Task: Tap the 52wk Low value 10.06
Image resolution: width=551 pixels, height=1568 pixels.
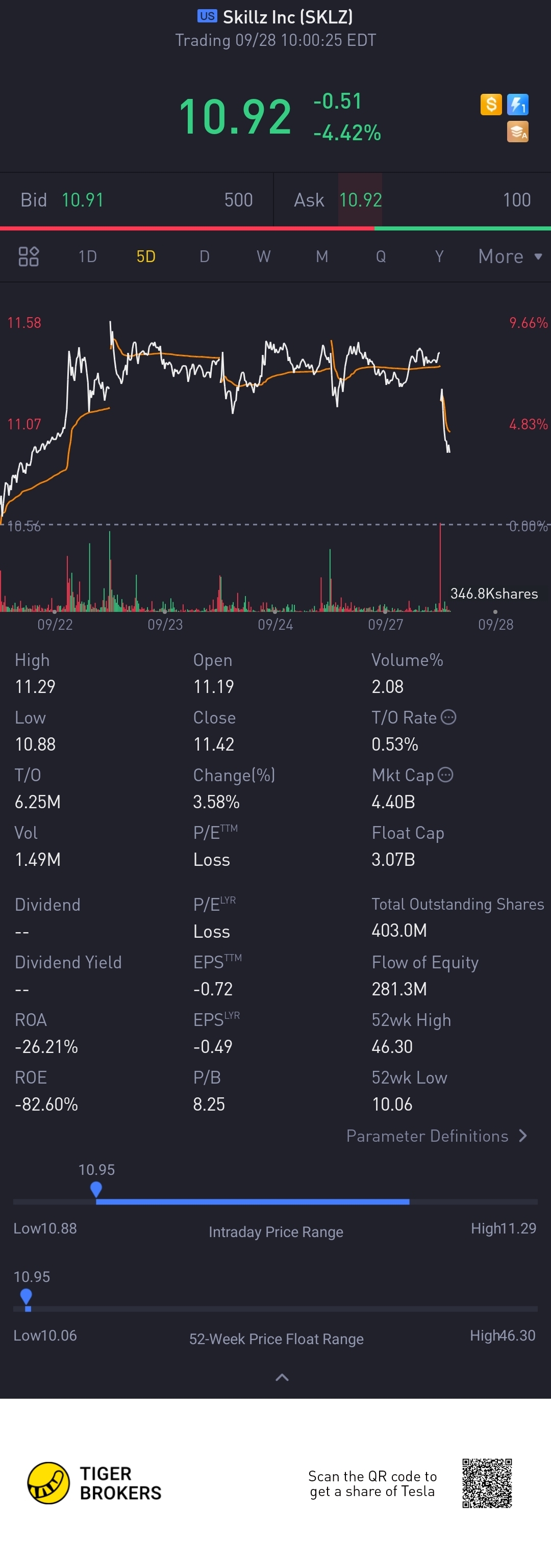Action: click(392, 1104)
